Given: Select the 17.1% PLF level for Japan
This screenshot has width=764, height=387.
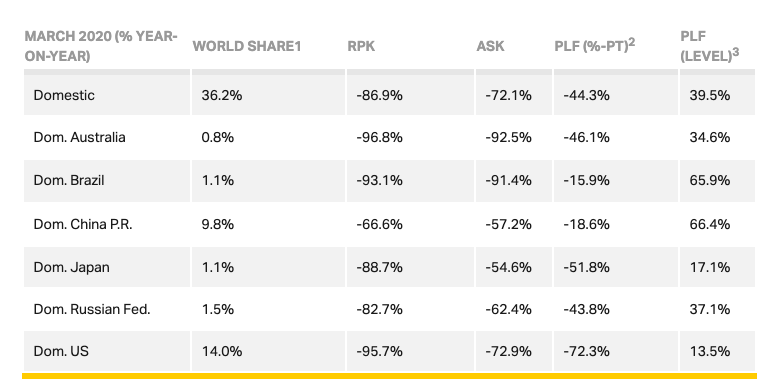Looking at the screenshot, I should pos(709,267).
